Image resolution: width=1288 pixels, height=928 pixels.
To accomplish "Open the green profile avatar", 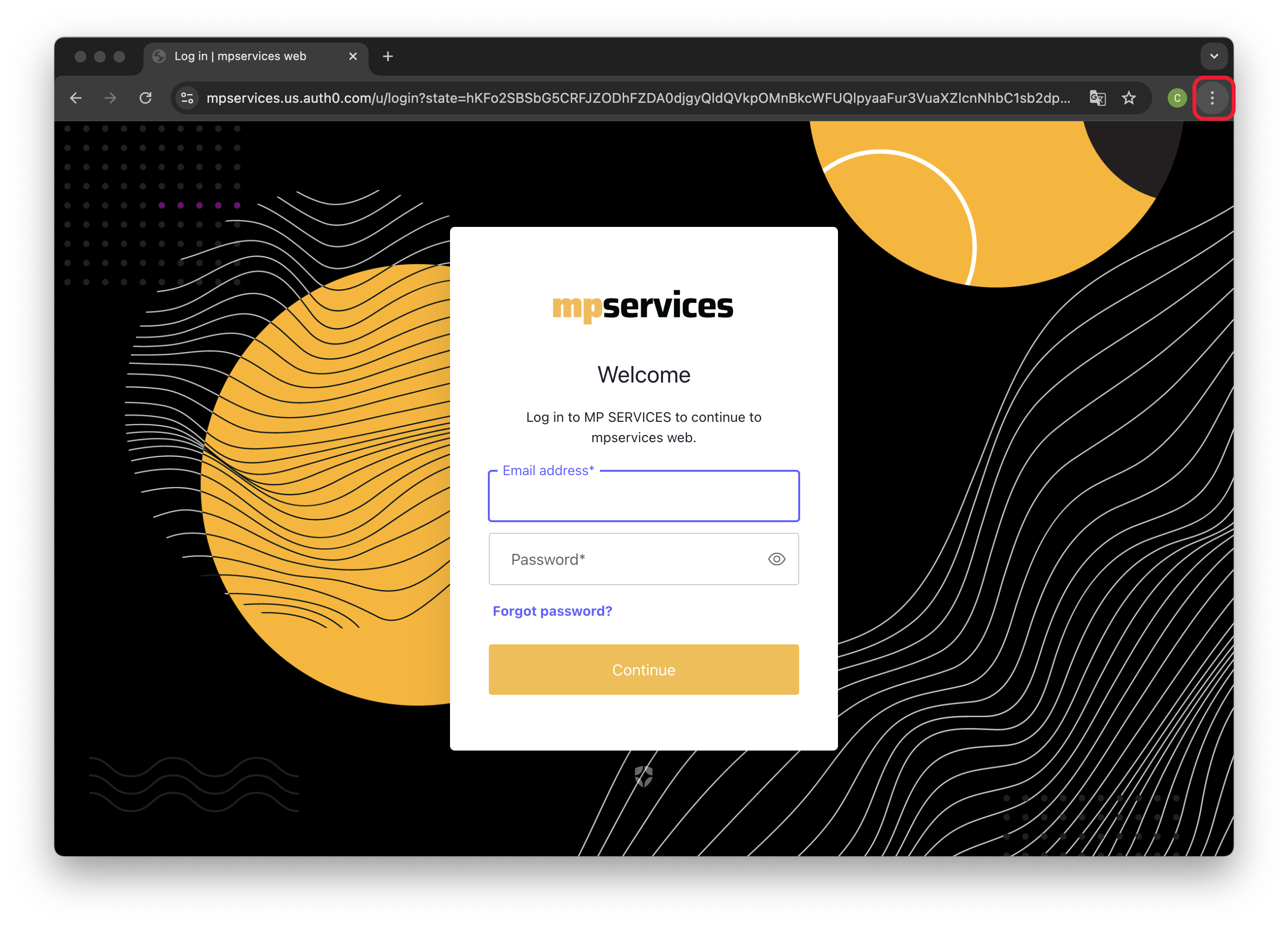I will pyautogui.click(x=1176, y=98).
